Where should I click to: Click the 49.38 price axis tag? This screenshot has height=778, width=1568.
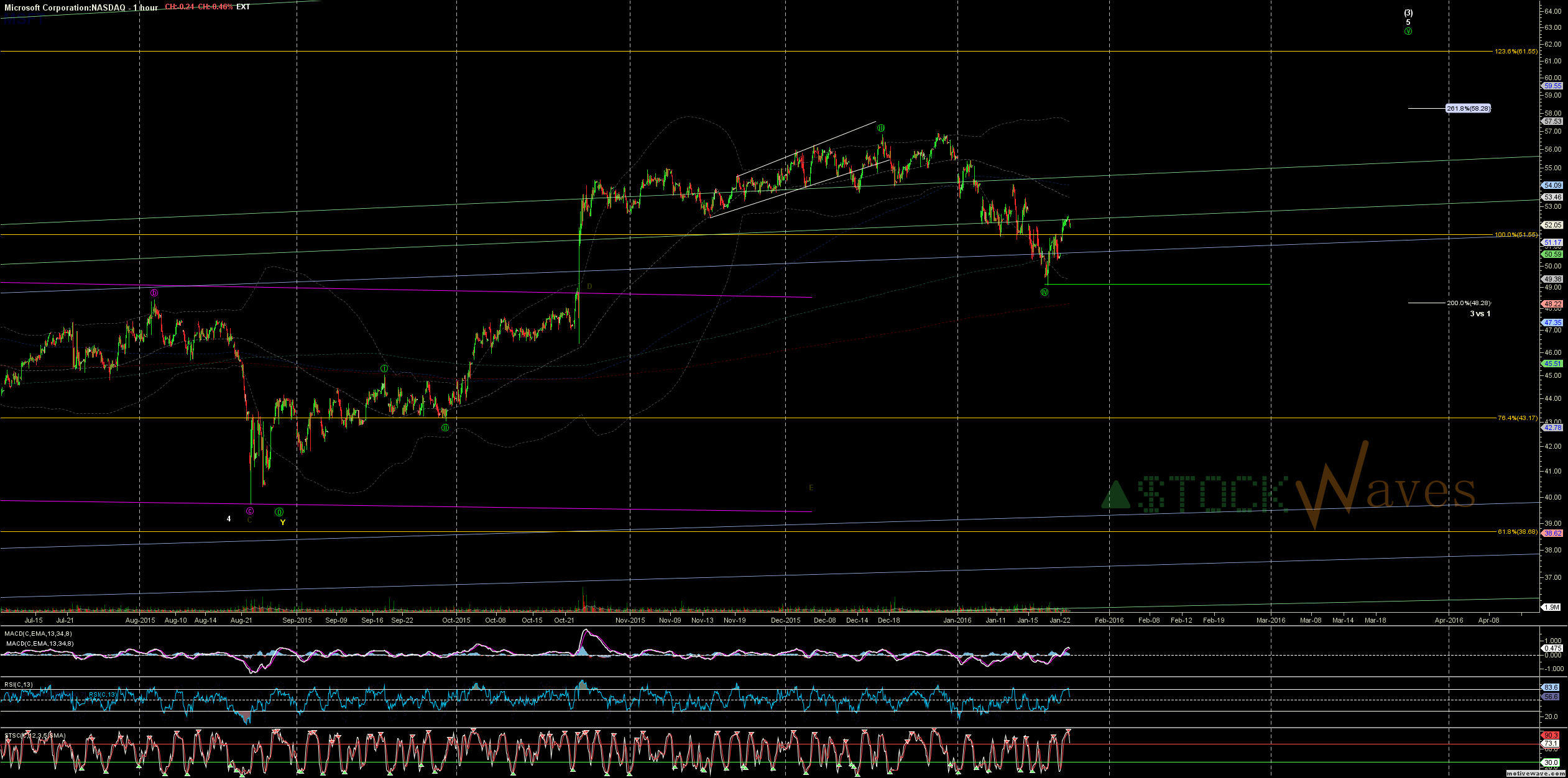pos(1552,279)
